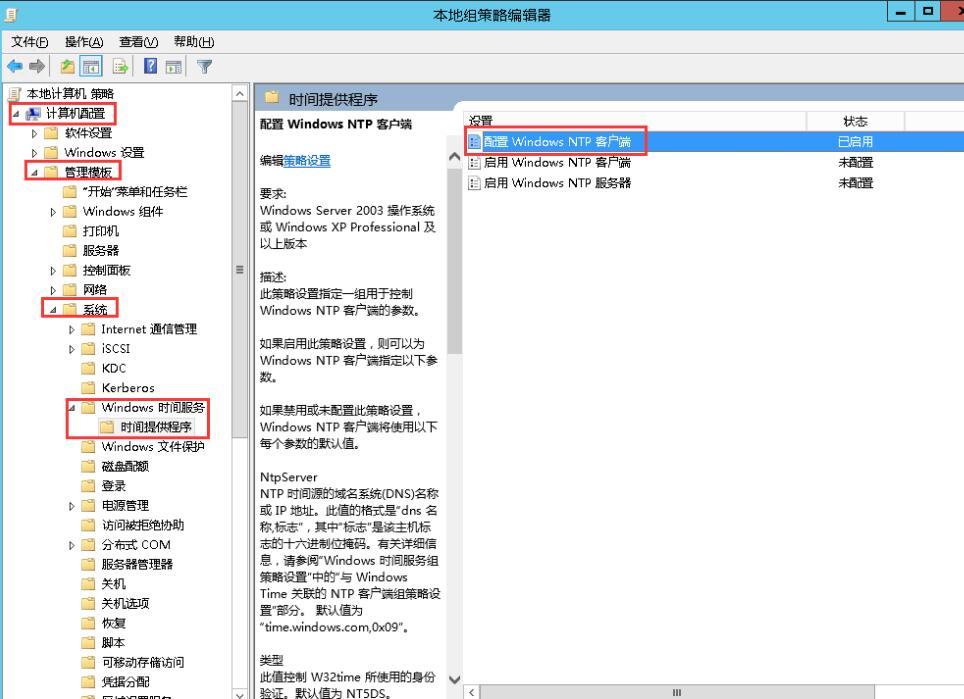Expand the 控制面板 node

[53, 271]
